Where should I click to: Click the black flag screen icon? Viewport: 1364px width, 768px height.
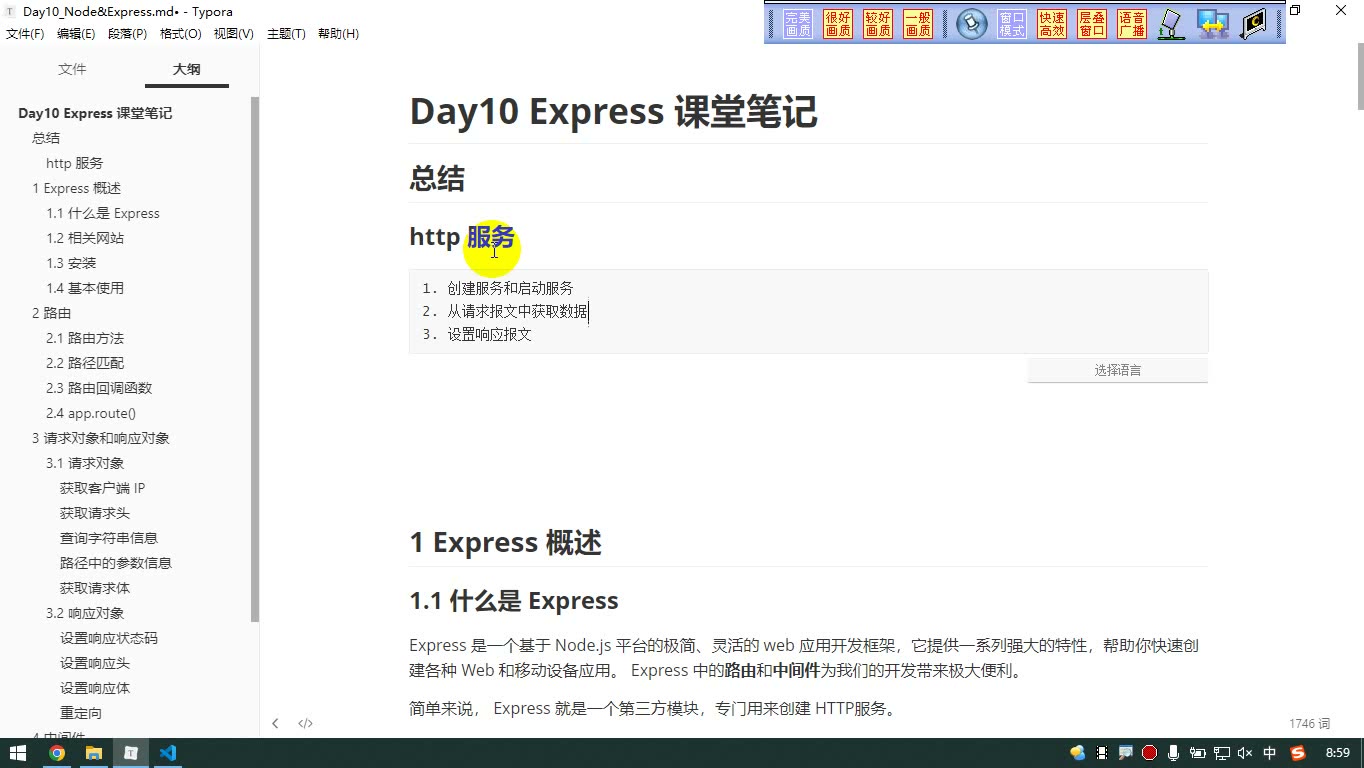coord(1253,24)
